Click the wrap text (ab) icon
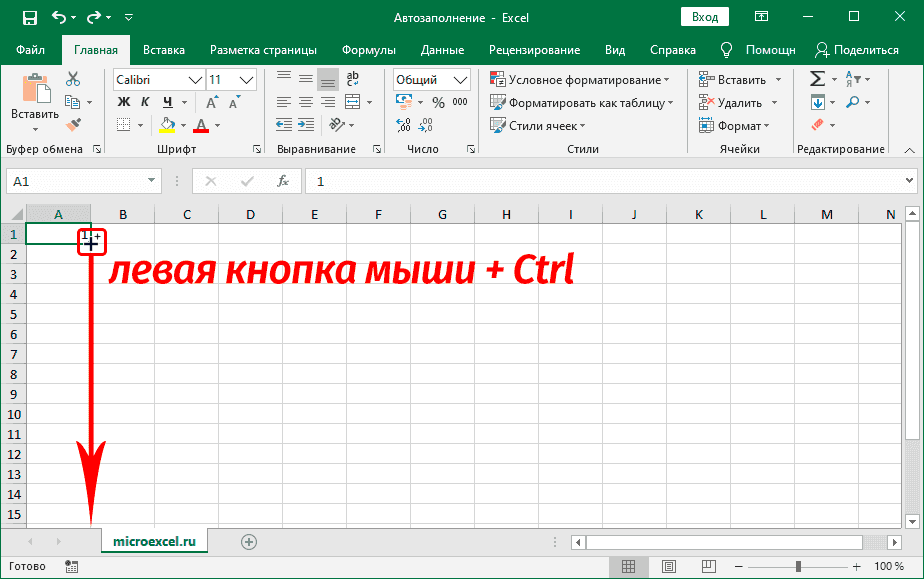The height and width of the screenshot is (579, 924). tap(351, 78)
